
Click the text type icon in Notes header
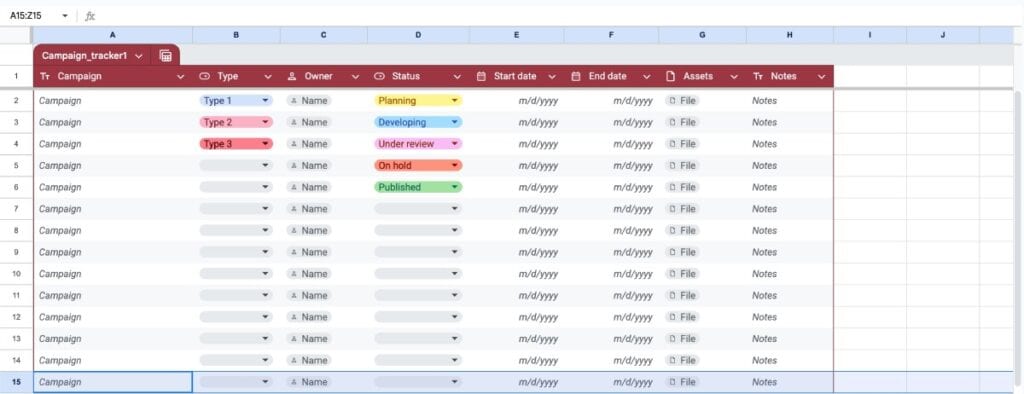tap(758, 76)
